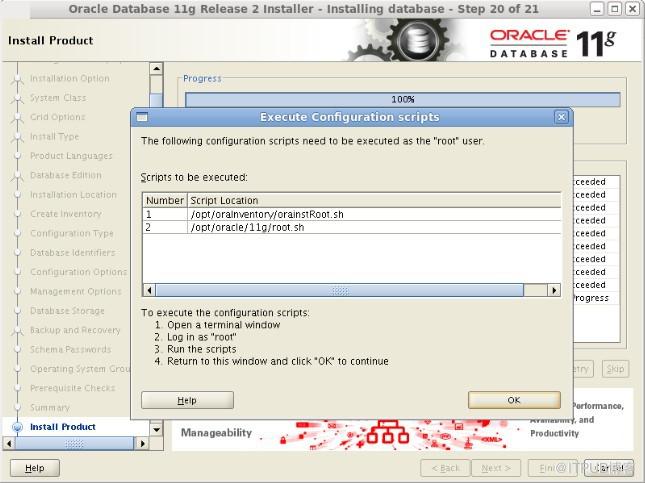Select the Product Languages step
The width and height of the screenshot is (645, 483).
(71, 156)
